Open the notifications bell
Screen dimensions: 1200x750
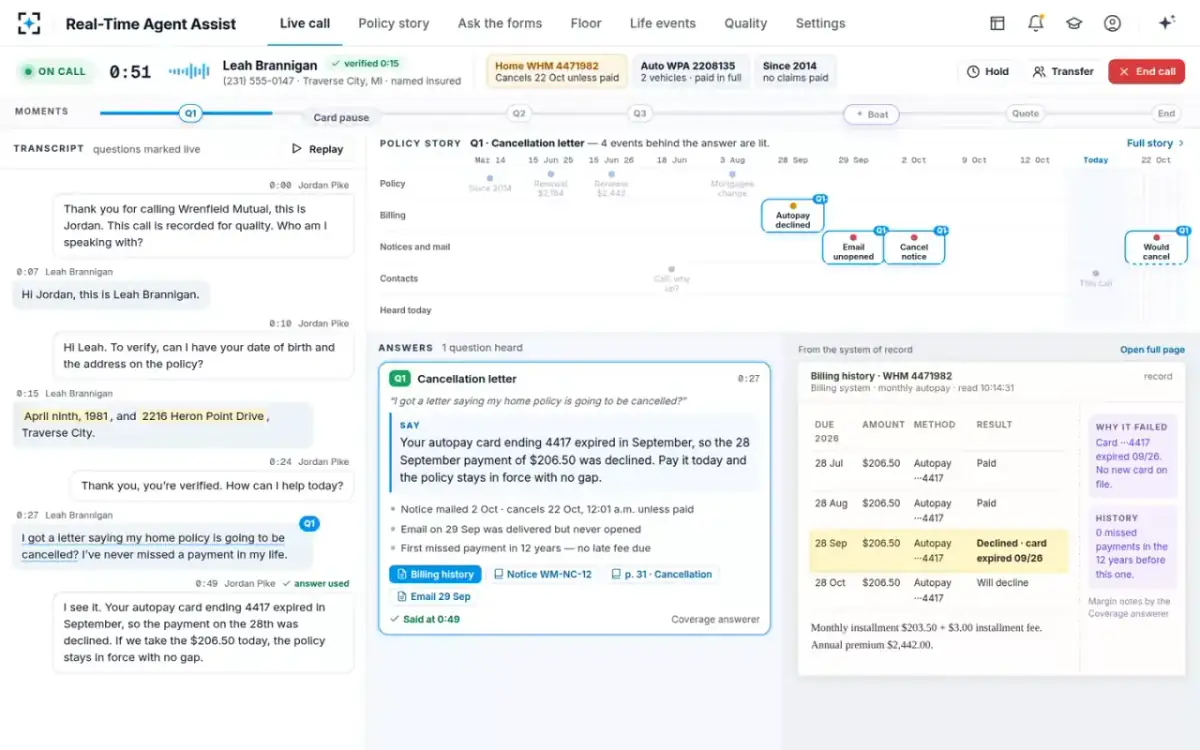pyautogui.click(x=1036, y=23)
